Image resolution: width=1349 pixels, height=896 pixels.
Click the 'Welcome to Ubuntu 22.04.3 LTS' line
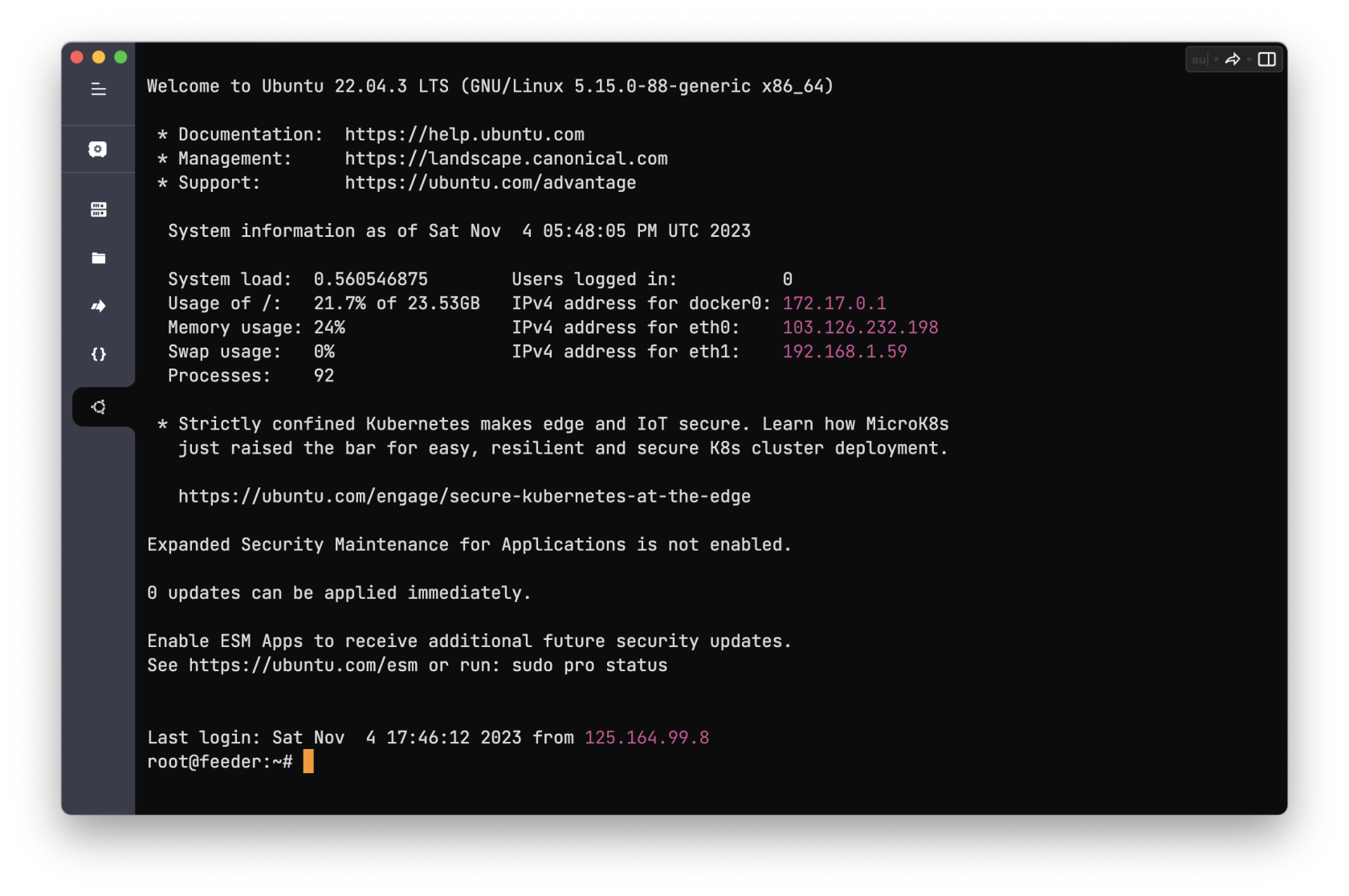click(x=490, y=87)
